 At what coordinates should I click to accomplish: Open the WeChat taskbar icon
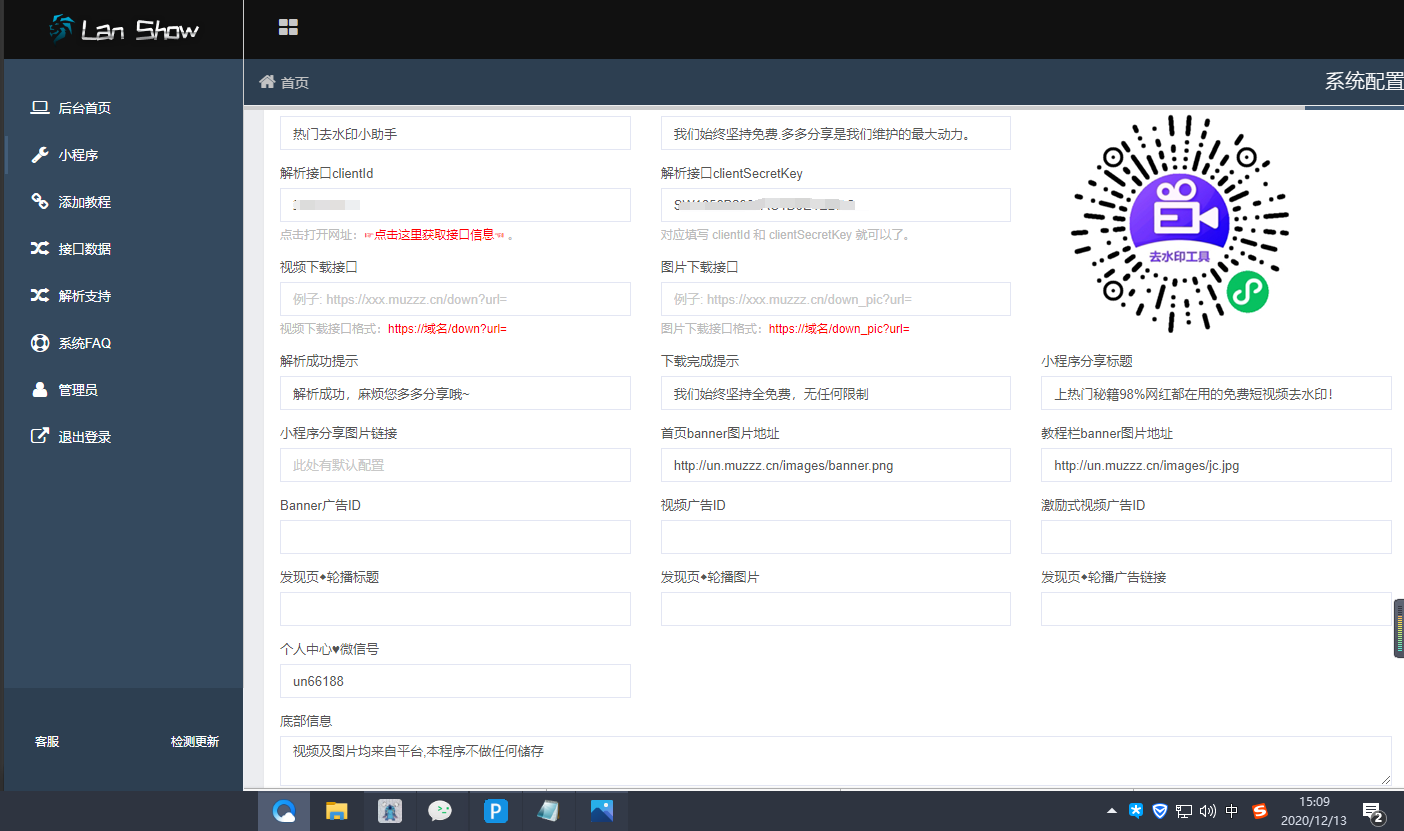pyautogui.click(x=440, y=811)
